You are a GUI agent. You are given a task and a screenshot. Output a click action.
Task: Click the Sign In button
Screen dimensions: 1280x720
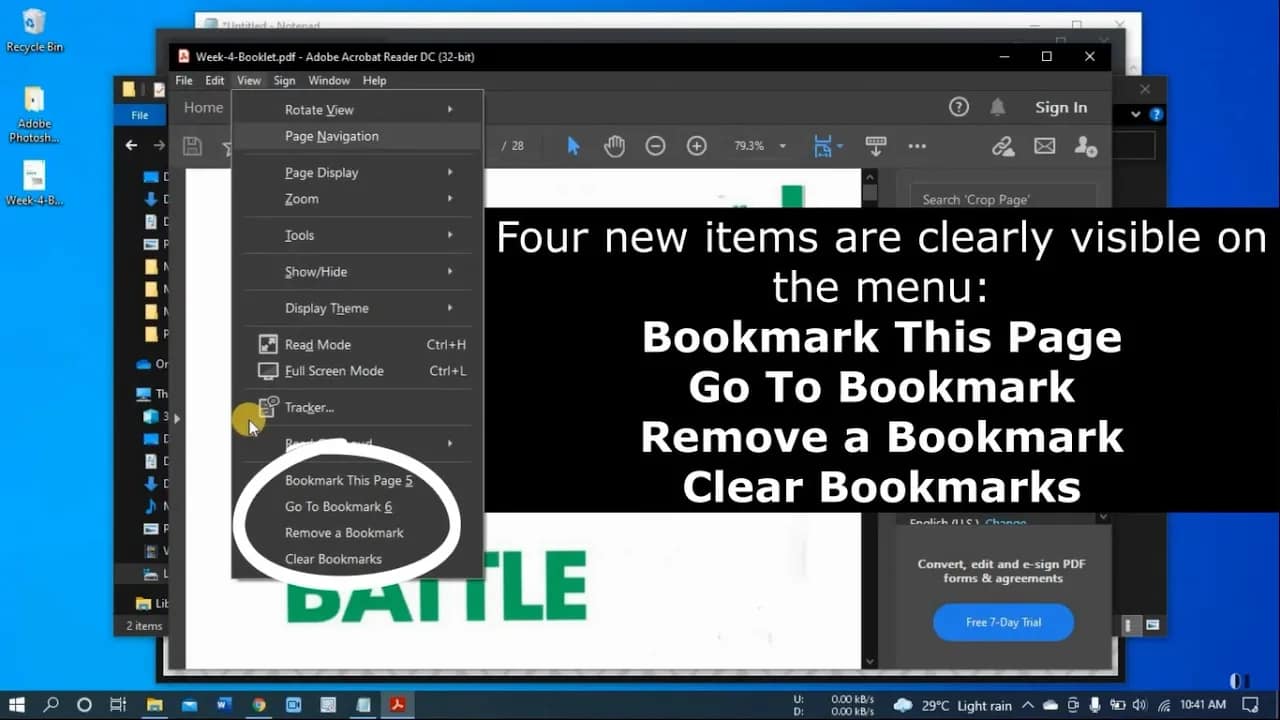(1060, 107)
